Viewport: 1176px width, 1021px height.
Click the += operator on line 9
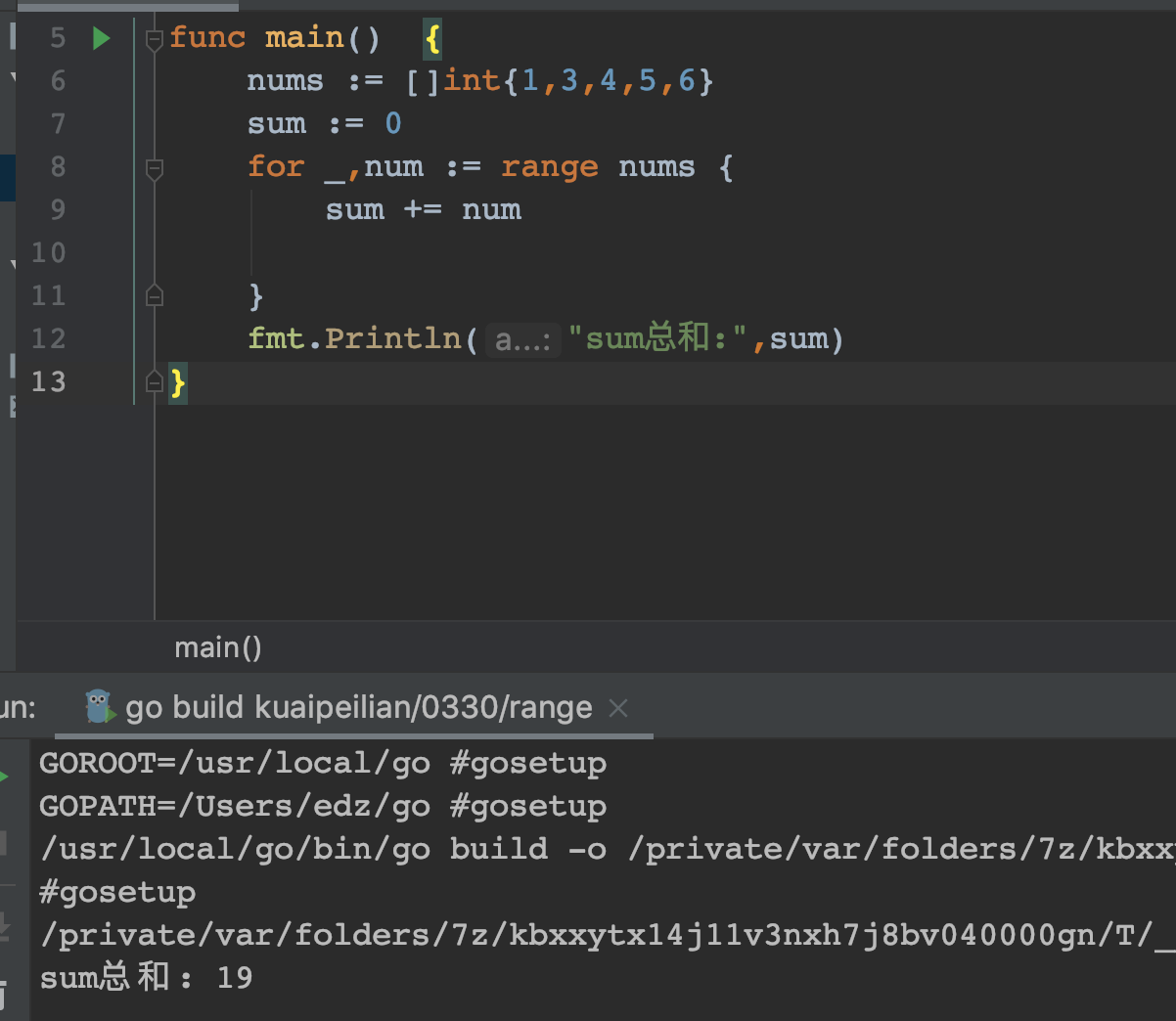(x=423, y=209)
